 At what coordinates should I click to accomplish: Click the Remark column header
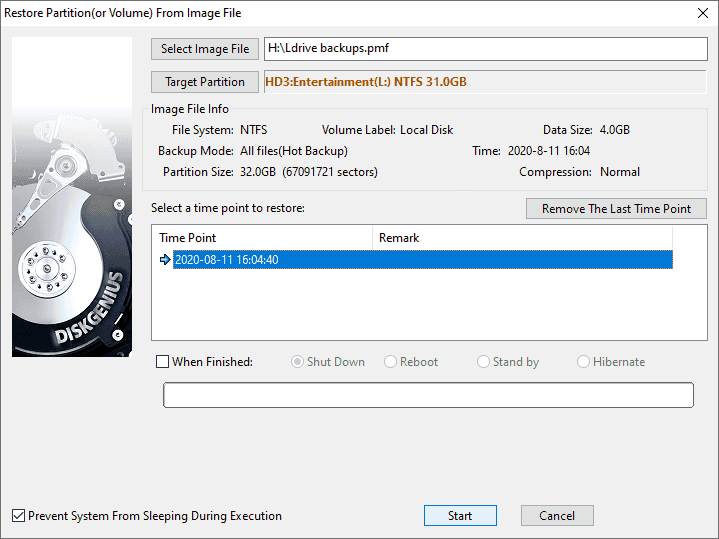click(522, 238)
